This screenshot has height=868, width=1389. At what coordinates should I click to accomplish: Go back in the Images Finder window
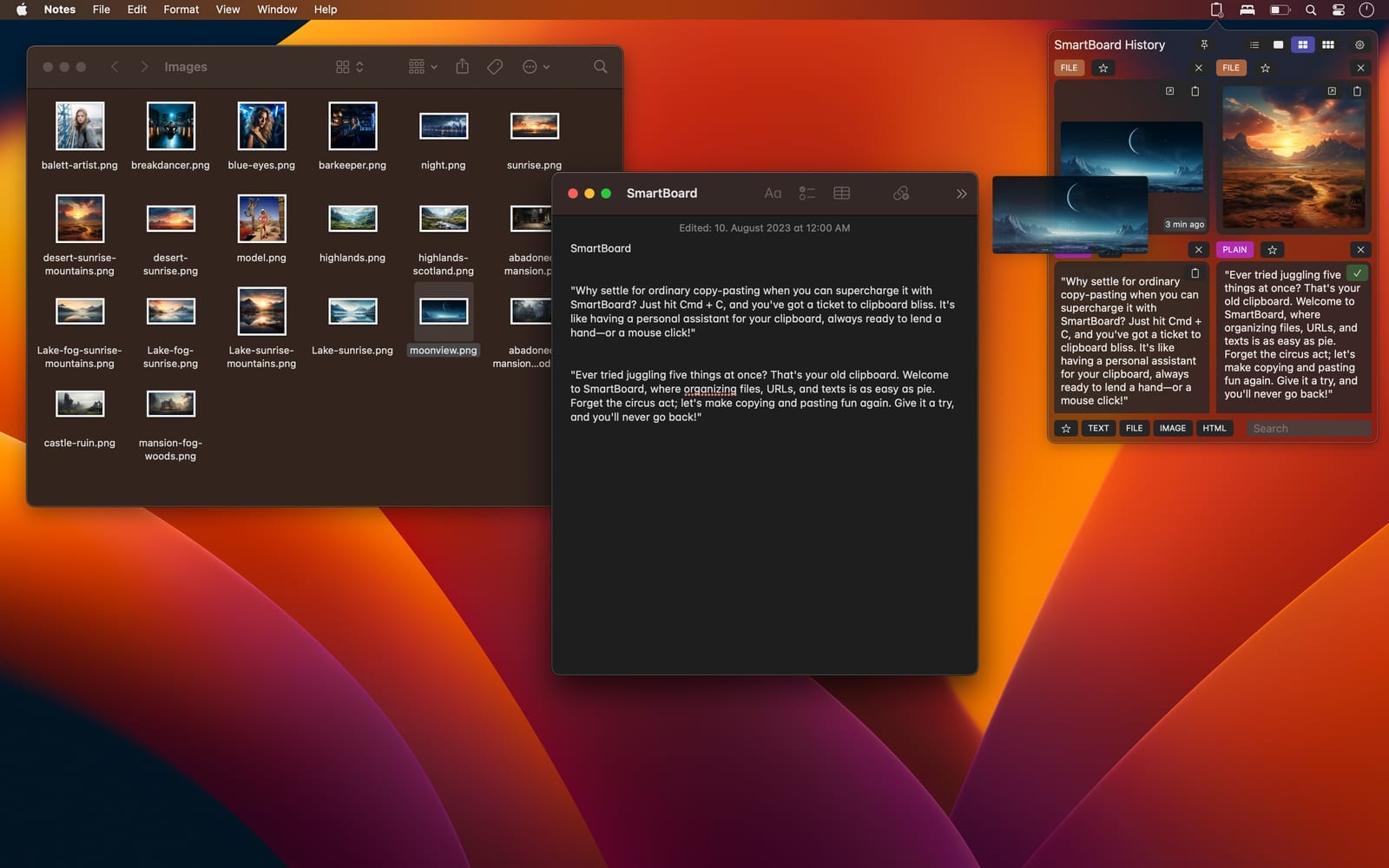(115, 67)
